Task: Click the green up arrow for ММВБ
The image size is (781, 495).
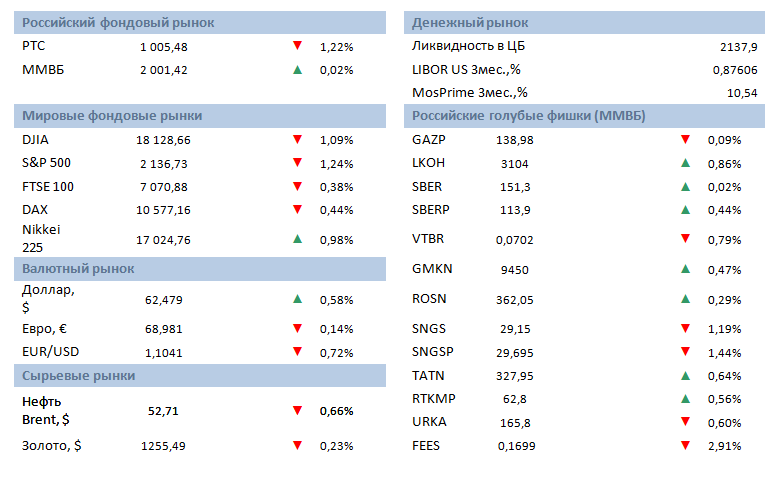Action: tap(297, 70)
